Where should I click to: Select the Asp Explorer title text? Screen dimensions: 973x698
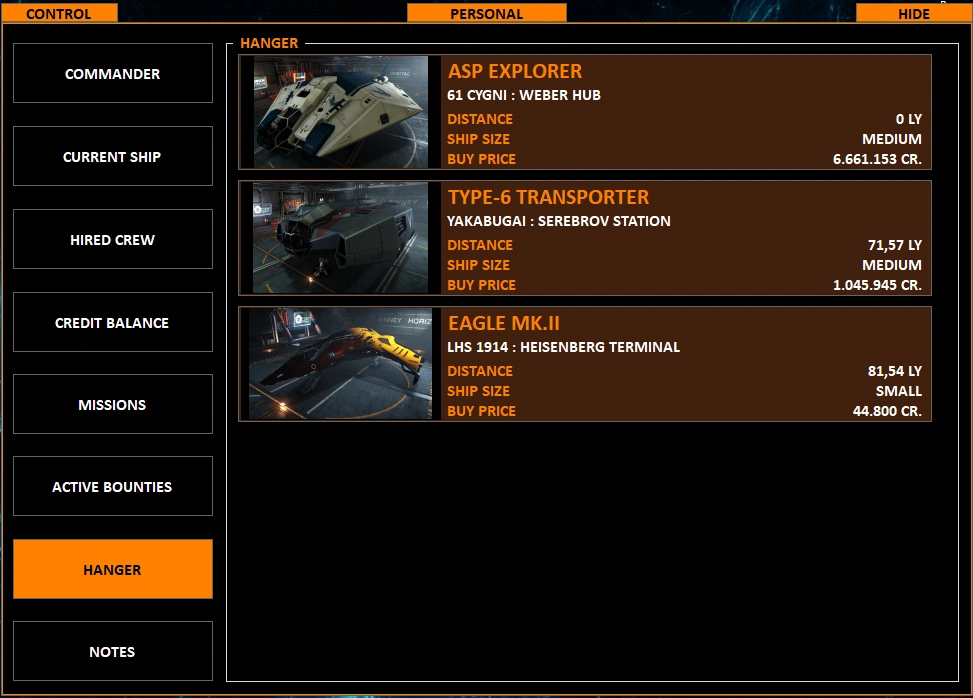click(x=515, y=71)
